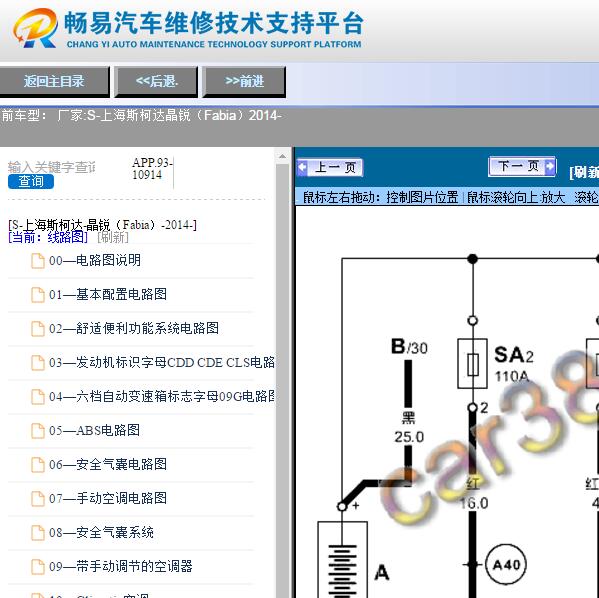Refresh the diagram using the 刷新 link in the blue header
Screen dimensions: 599x598
tap(584, 172)
